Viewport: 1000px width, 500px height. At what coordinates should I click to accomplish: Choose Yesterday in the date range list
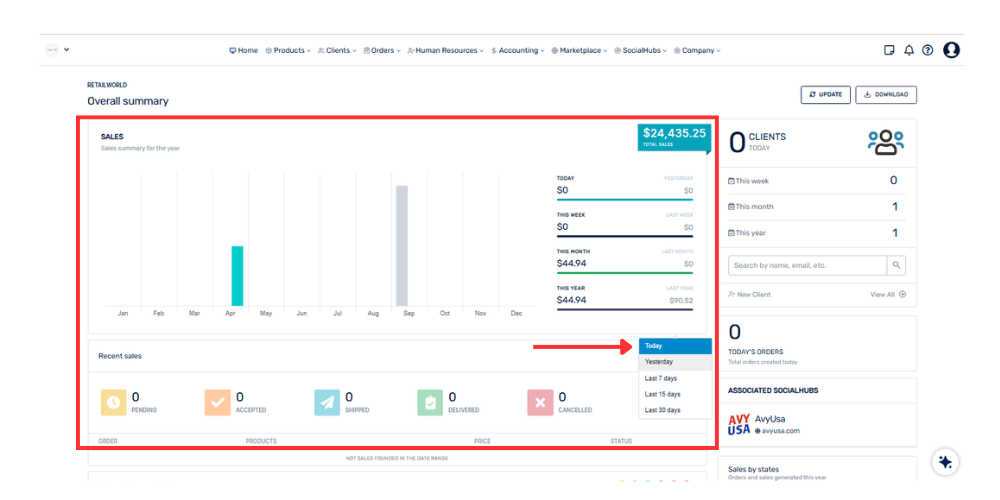click(x=659, y=362)
